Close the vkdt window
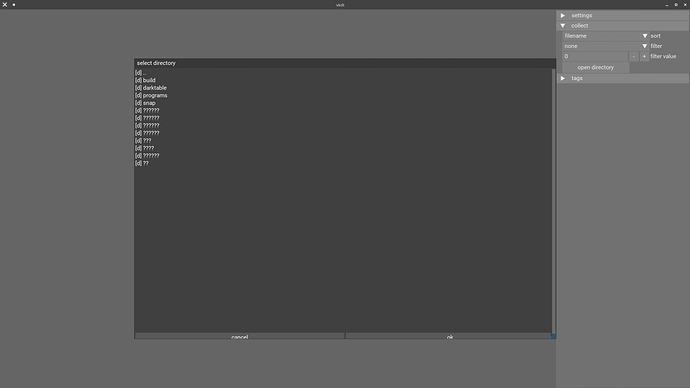 click(685, 5)
